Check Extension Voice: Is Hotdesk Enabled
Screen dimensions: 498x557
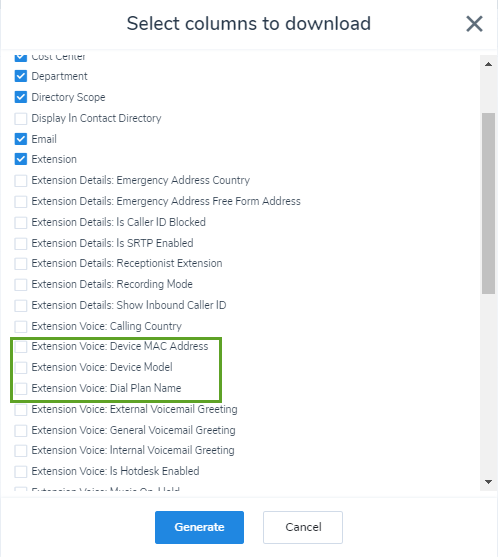(x=21, y=471)
